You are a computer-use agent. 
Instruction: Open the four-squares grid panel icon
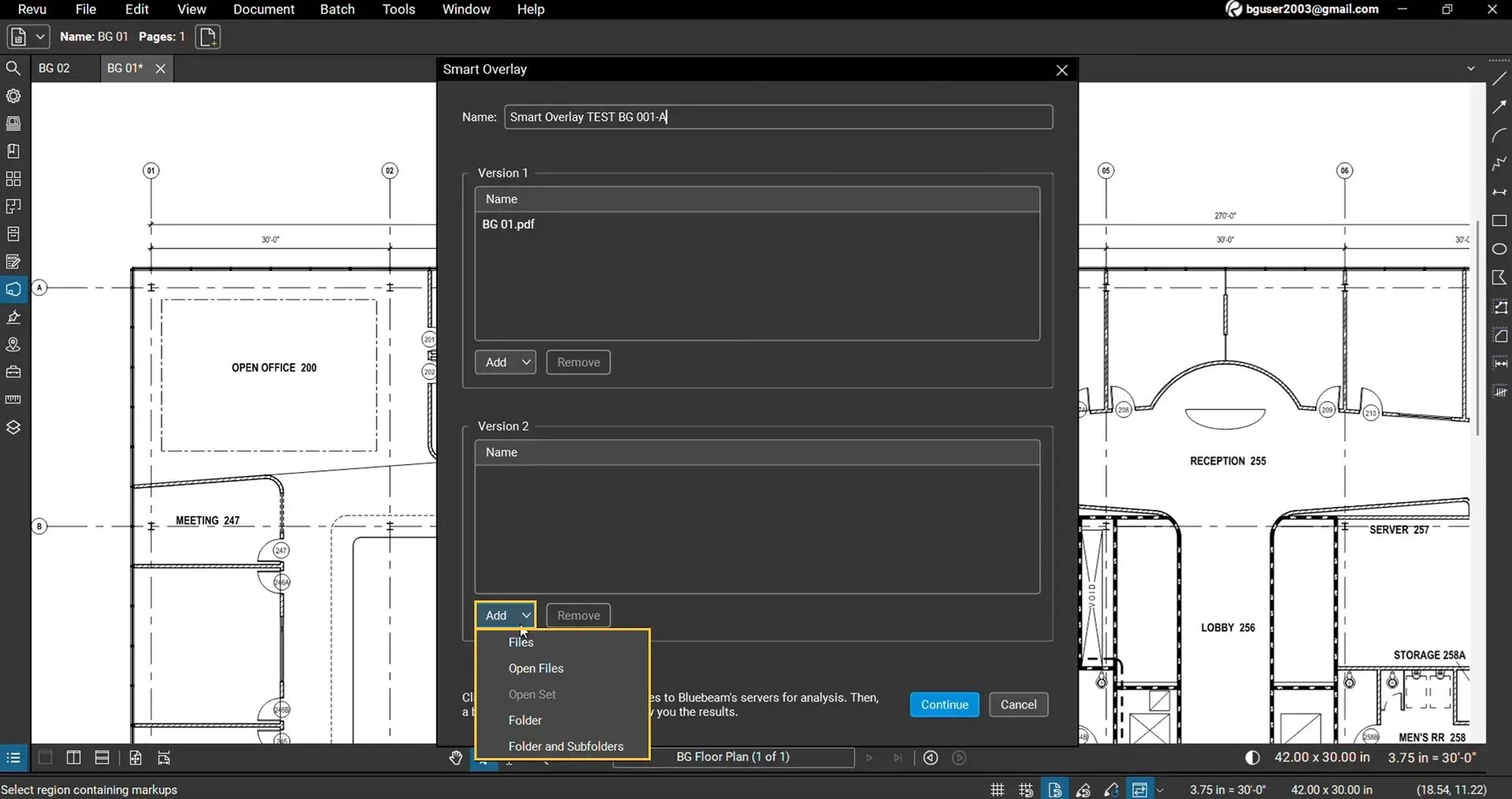point(13,179)
